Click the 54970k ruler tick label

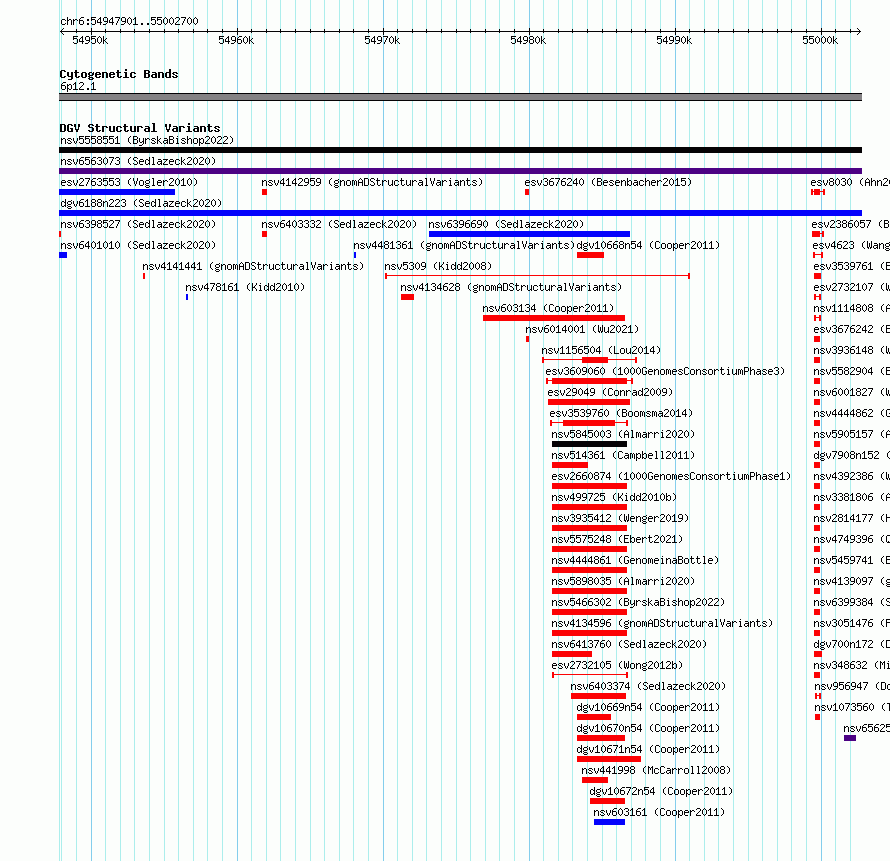pos(382,40)
